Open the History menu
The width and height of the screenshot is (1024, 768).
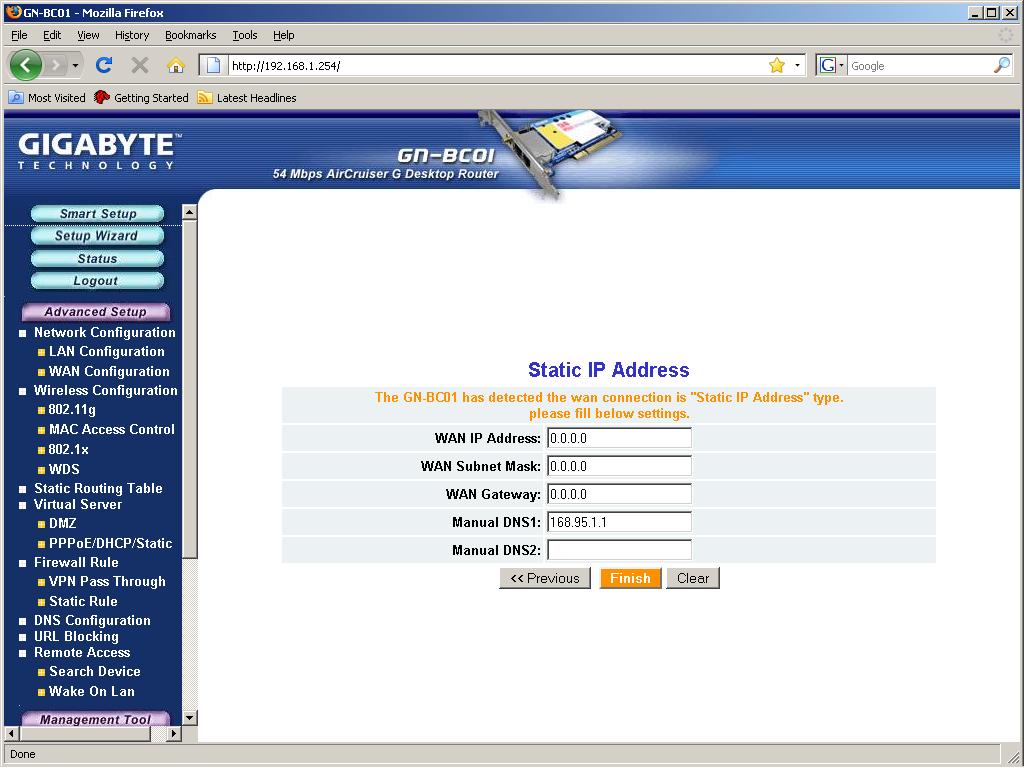coord(132,35)
